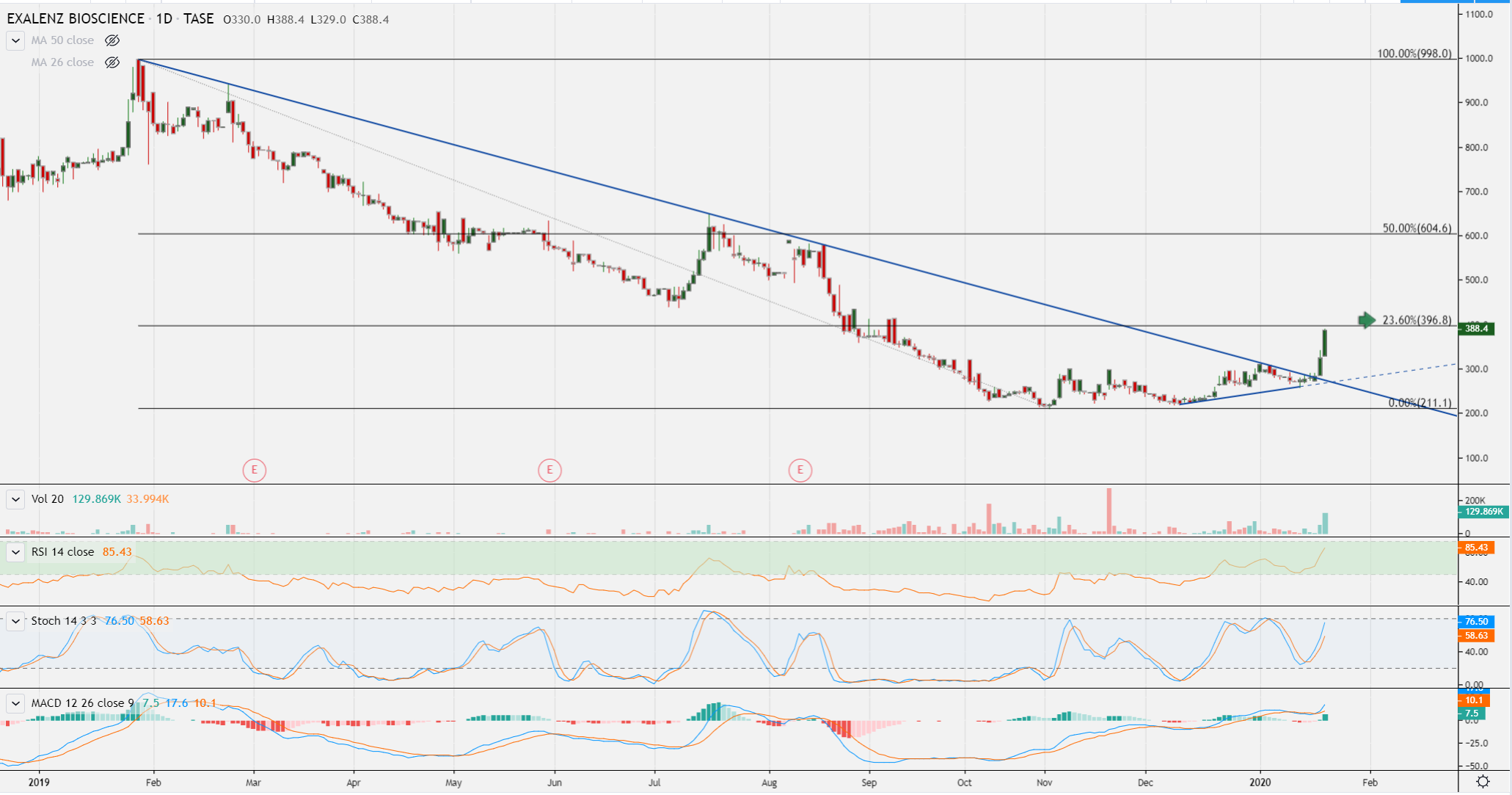Select the MA 50 close indicator label

coord(62,40)
